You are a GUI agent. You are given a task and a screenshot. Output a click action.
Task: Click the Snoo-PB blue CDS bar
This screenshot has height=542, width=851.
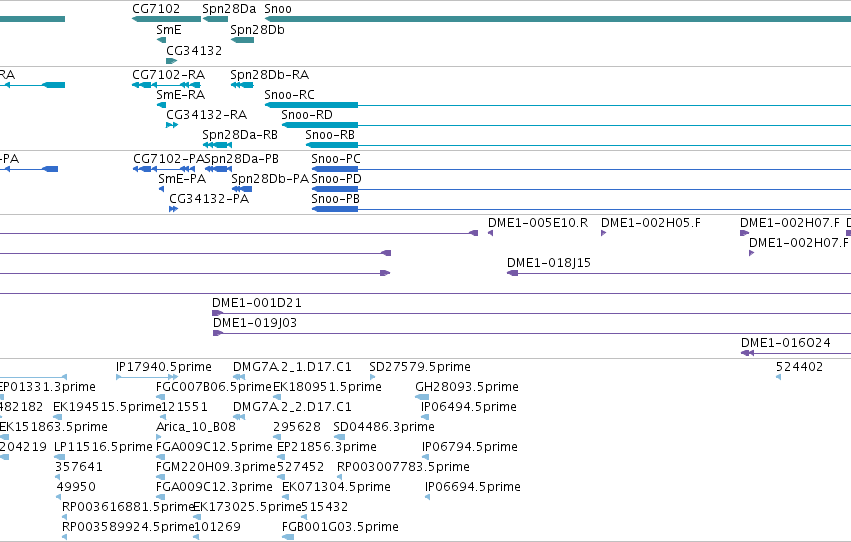click(x=335, y=209)
